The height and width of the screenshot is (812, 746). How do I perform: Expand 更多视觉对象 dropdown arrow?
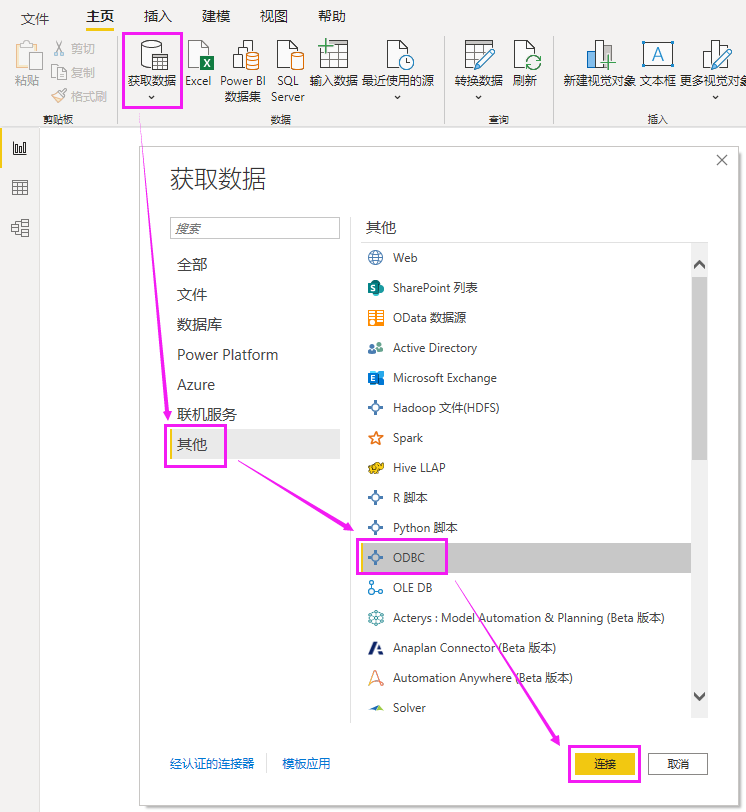(715, 97)
